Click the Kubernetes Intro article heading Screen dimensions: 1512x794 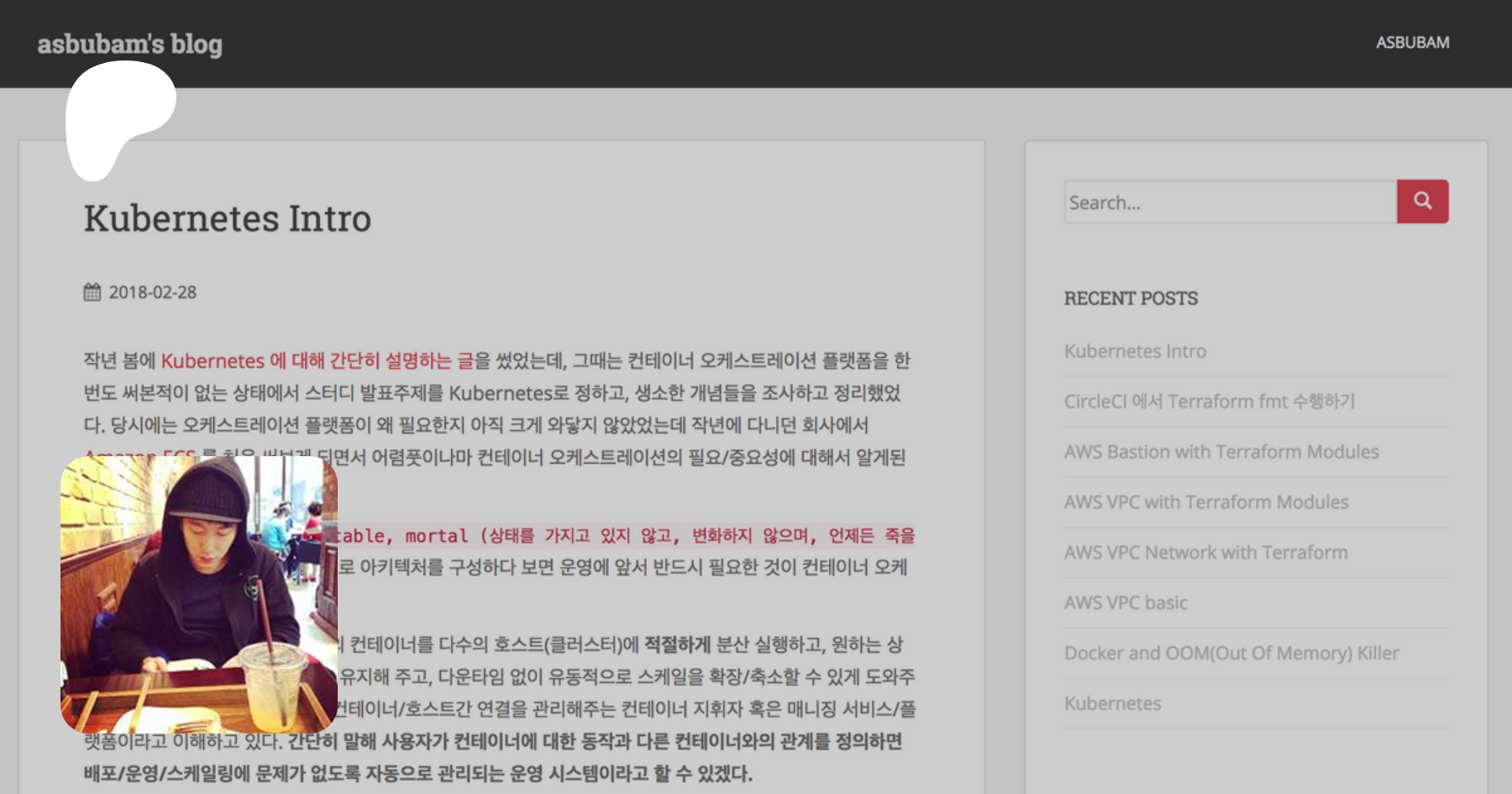(x=227, y=218)
